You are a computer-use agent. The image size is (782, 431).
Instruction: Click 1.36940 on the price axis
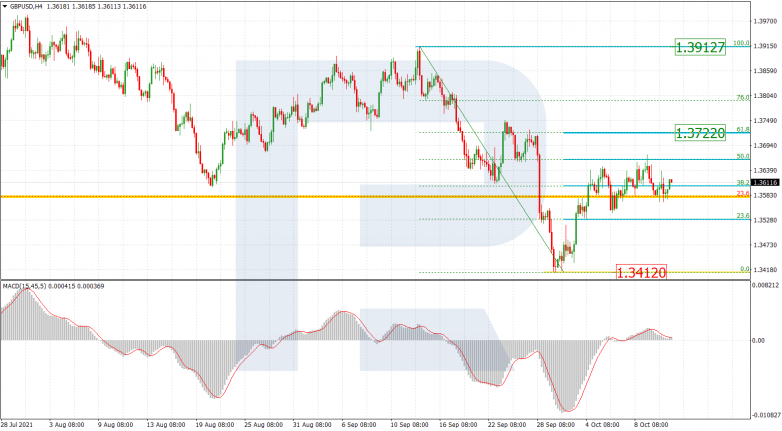click(766, 146)
